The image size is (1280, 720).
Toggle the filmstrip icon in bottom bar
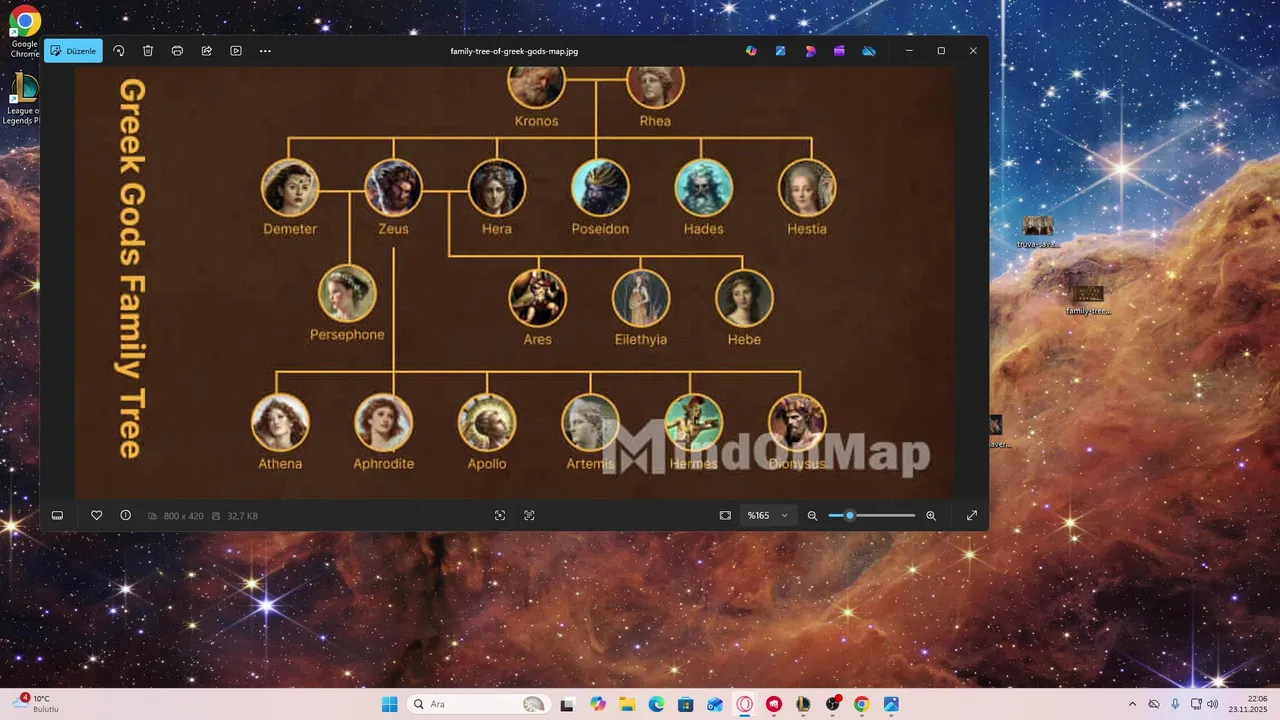[x=58, y=515]
